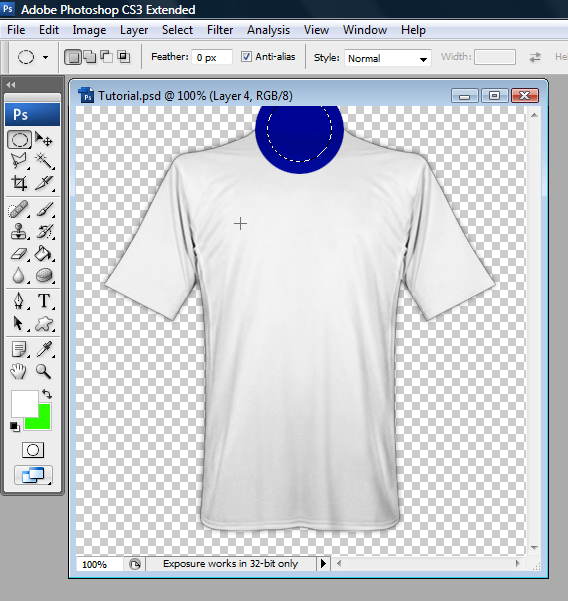Image resolution: width=568 pixels, height=601 pixels.
Task: Select the Clone Stamp tool
Action: pos(19,232)
